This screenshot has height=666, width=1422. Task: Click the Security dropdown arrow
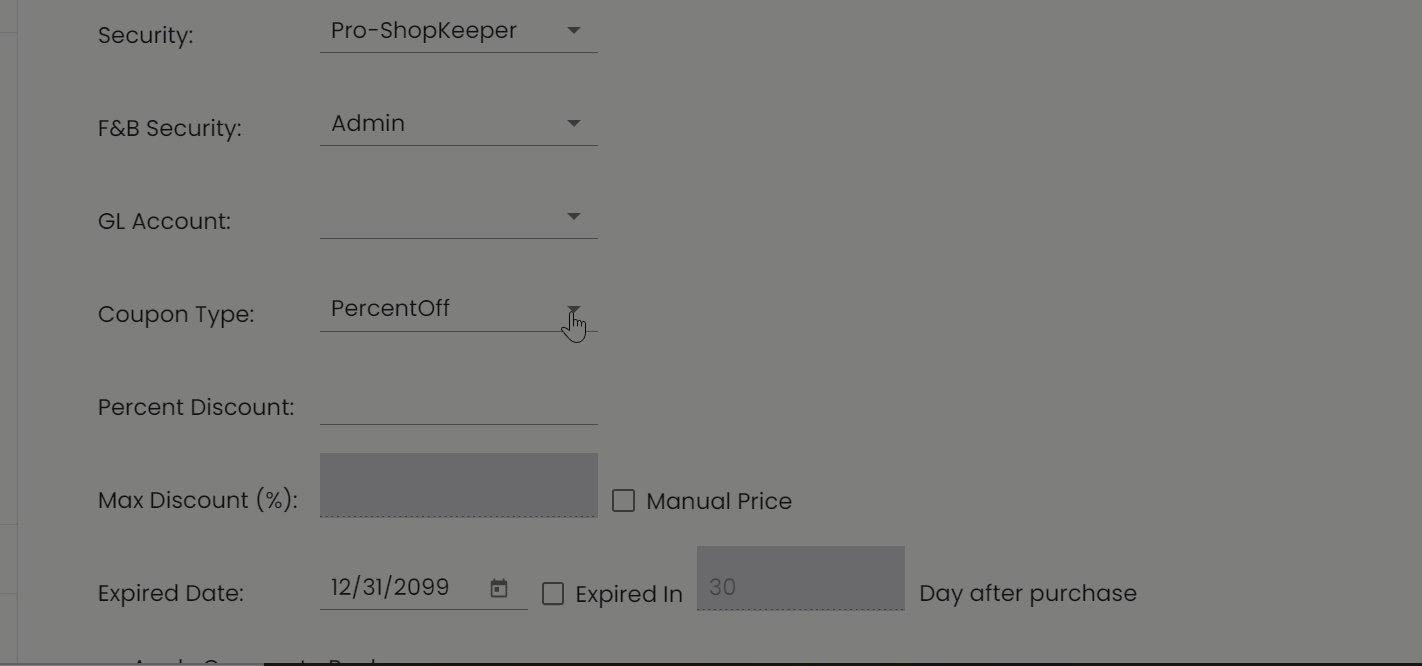coord(574,31)
